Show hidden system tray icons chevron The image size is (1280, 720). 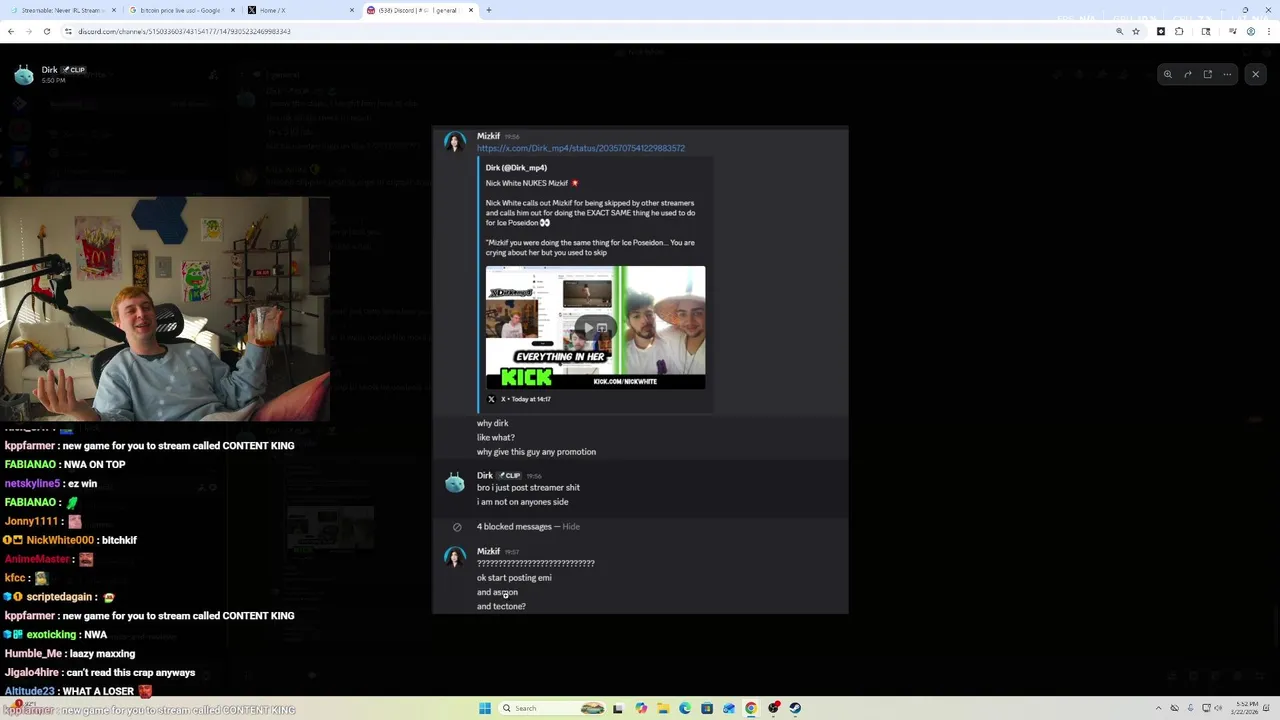[1159, 708]
